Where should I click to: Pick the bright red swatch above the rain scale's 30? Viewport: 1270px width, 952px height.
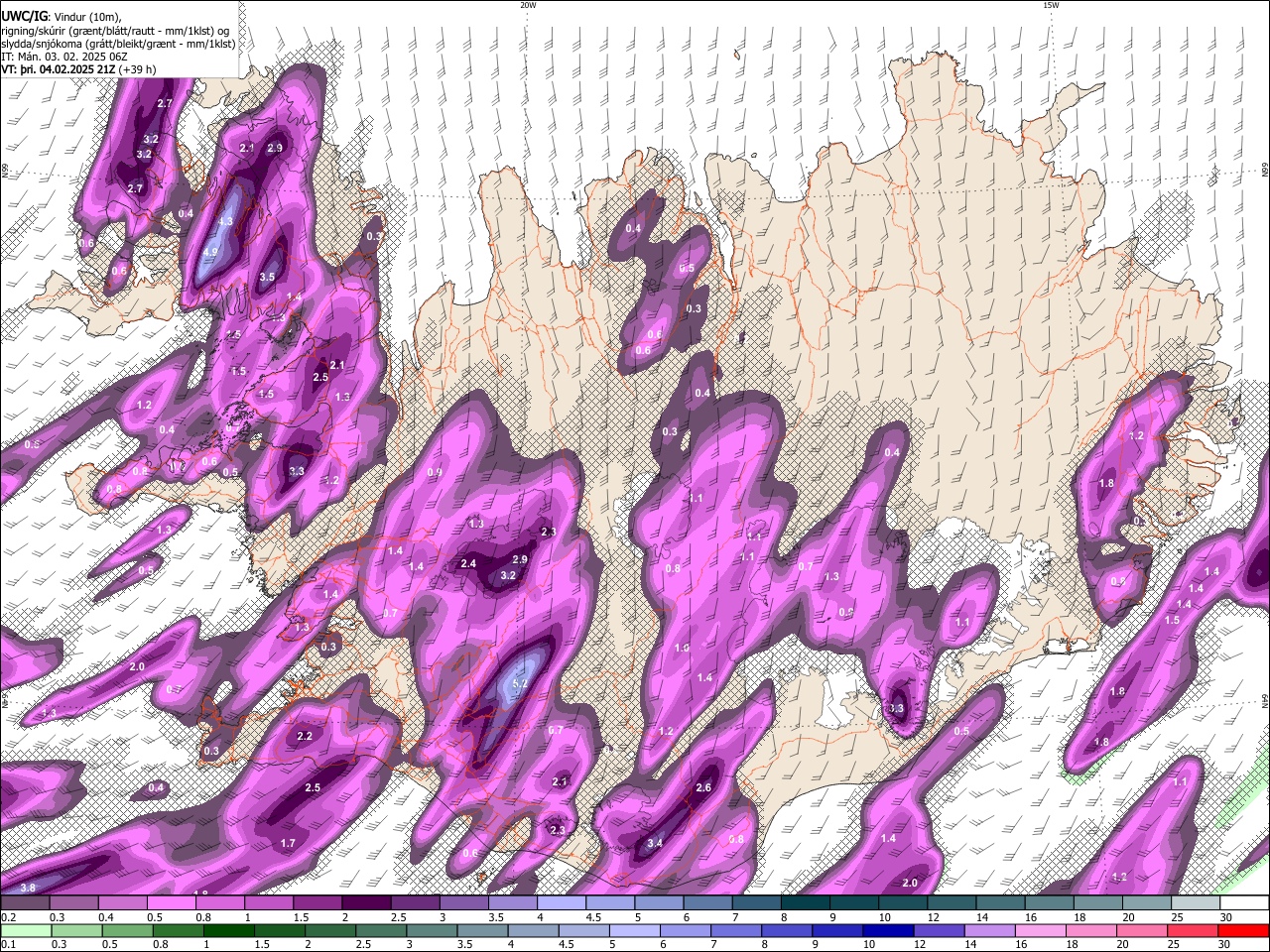pyautogui.click(x=1244, y=930)
